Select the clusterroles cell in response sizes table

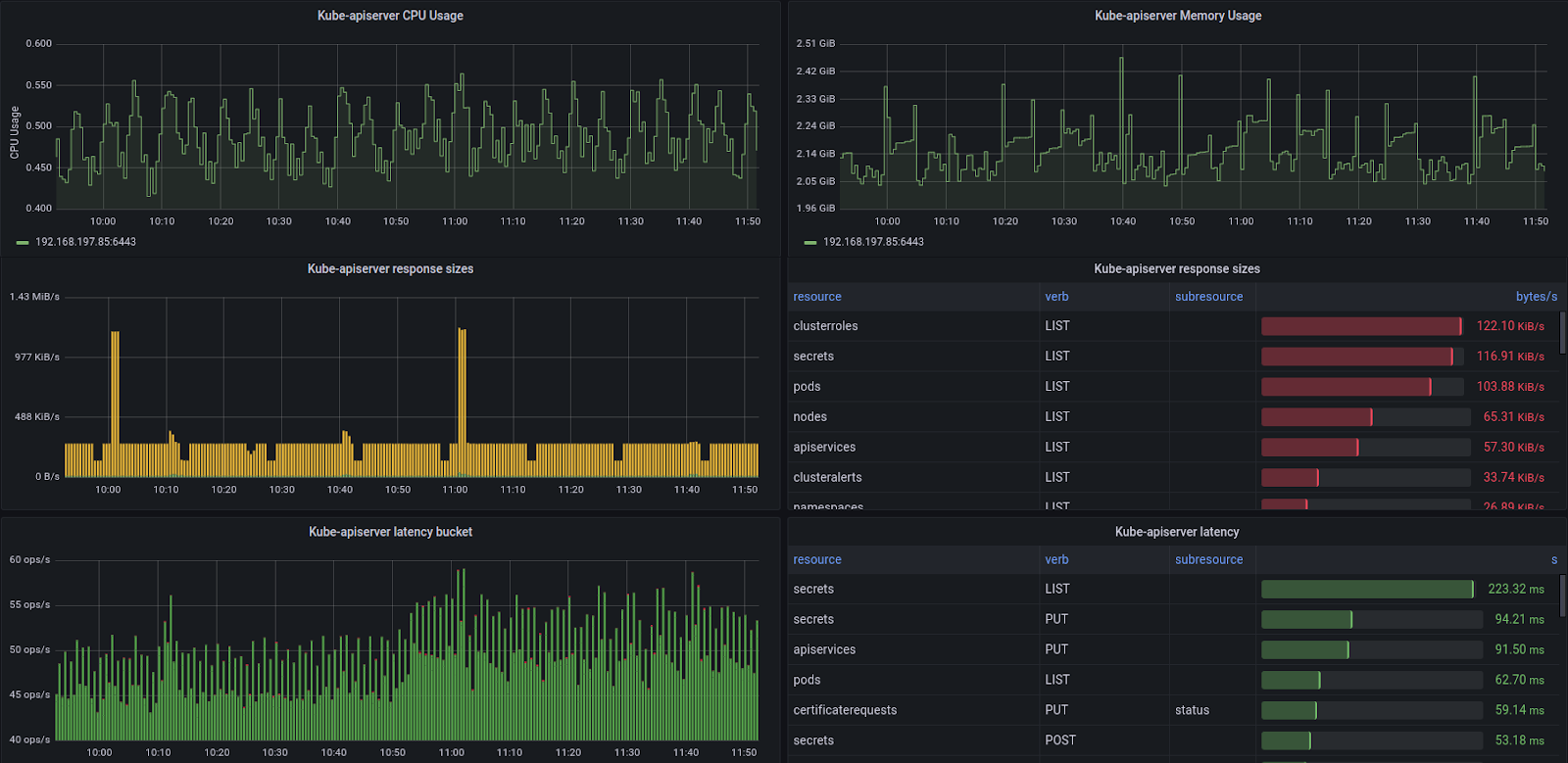pyautogui.click(x=825, y=326)
